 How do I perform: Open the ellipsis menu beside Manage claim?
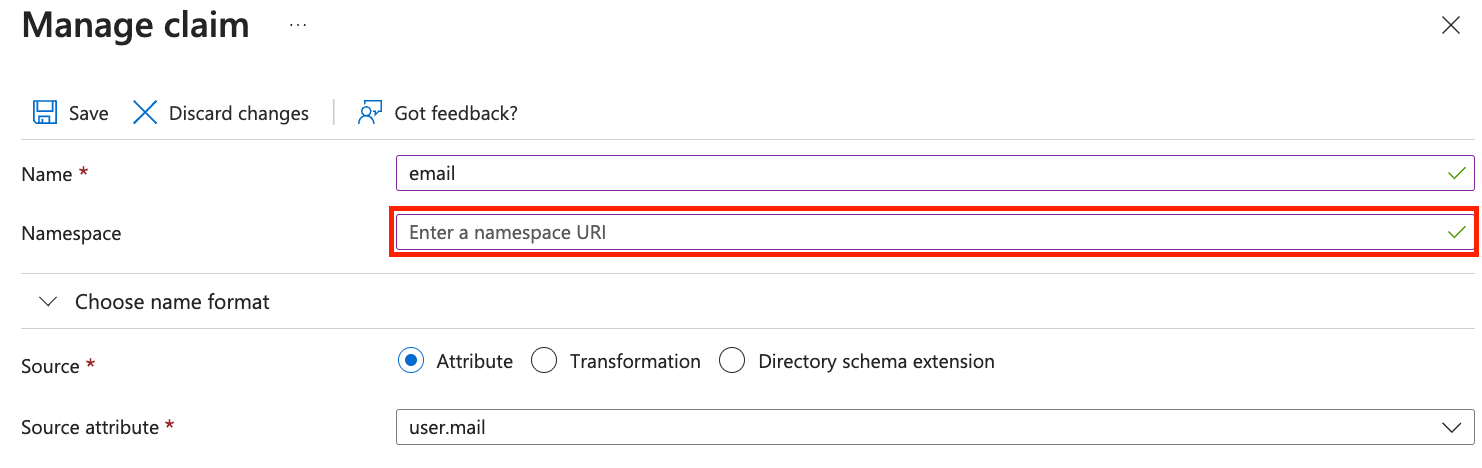298,25
